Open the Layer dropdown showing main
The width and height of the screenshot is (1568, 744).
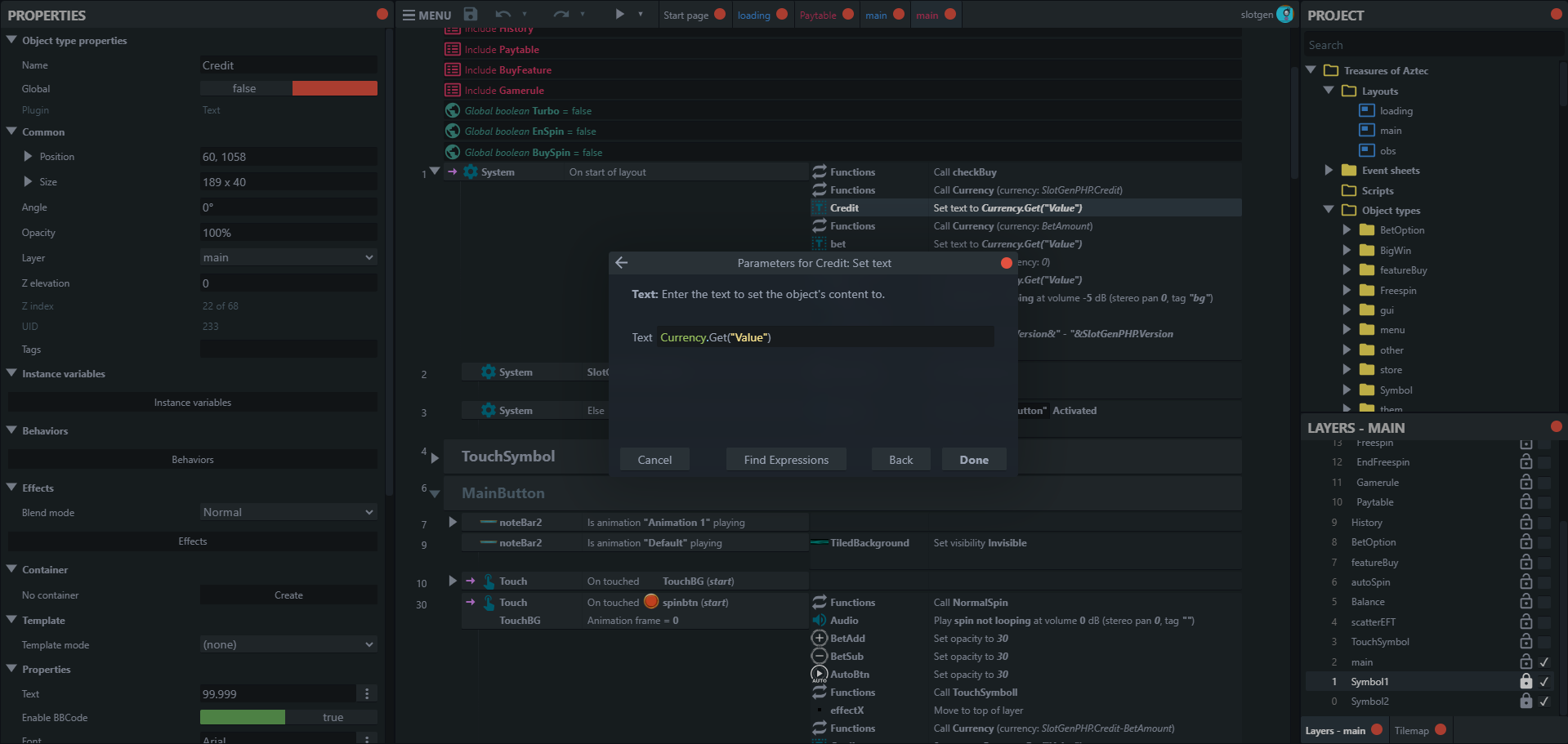pyautogui.click(x=288, y=257)
